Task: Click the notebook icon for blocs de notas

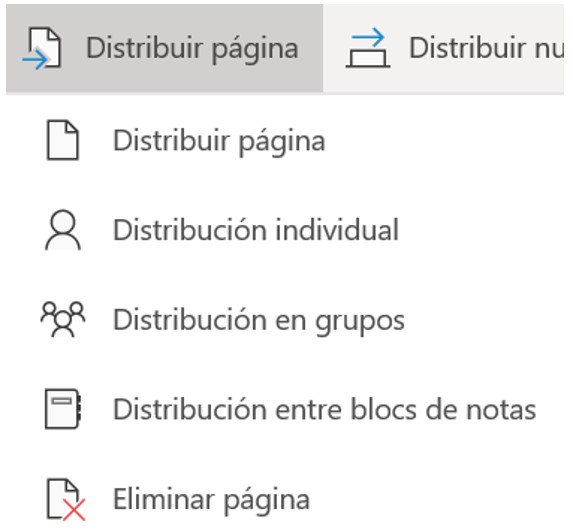Action: point(63,409)
